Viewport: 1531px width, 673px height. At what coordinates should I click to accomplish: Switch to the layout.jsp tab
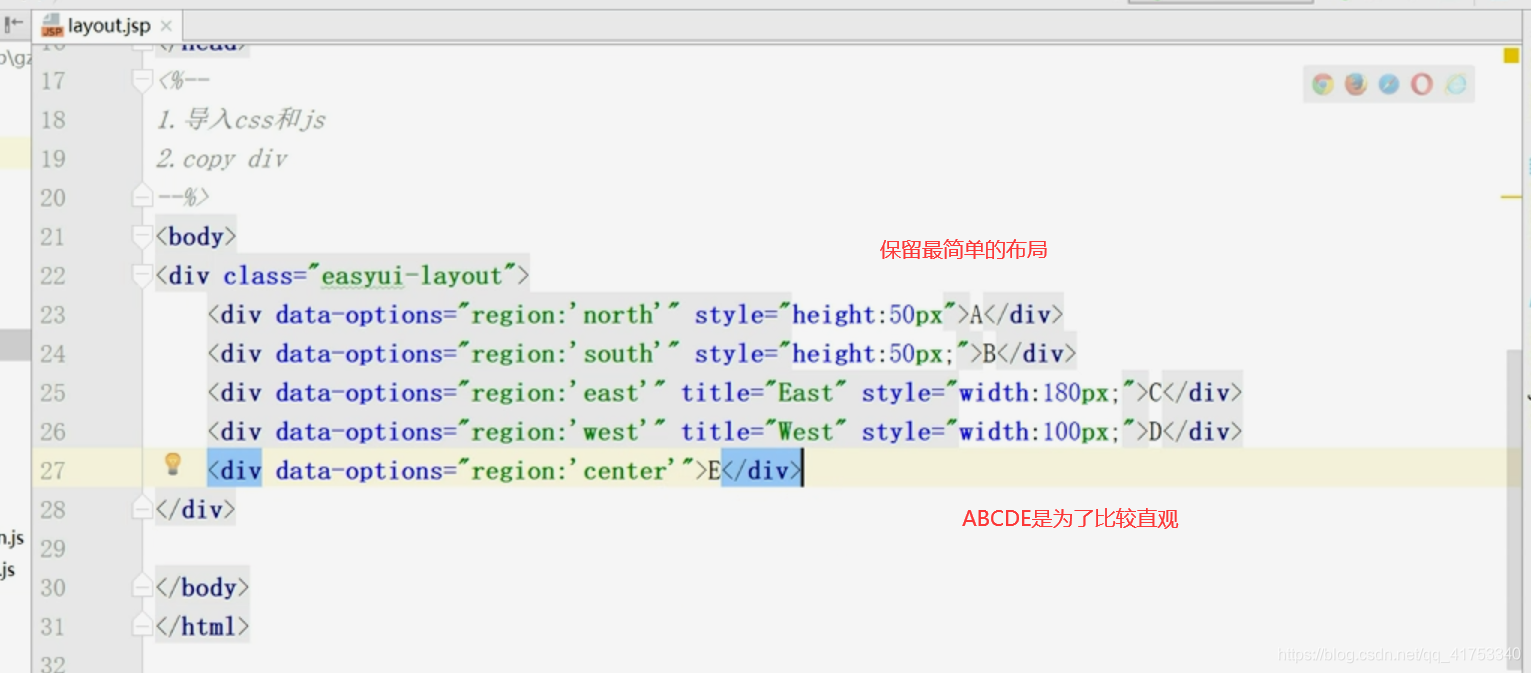point(108,26)
